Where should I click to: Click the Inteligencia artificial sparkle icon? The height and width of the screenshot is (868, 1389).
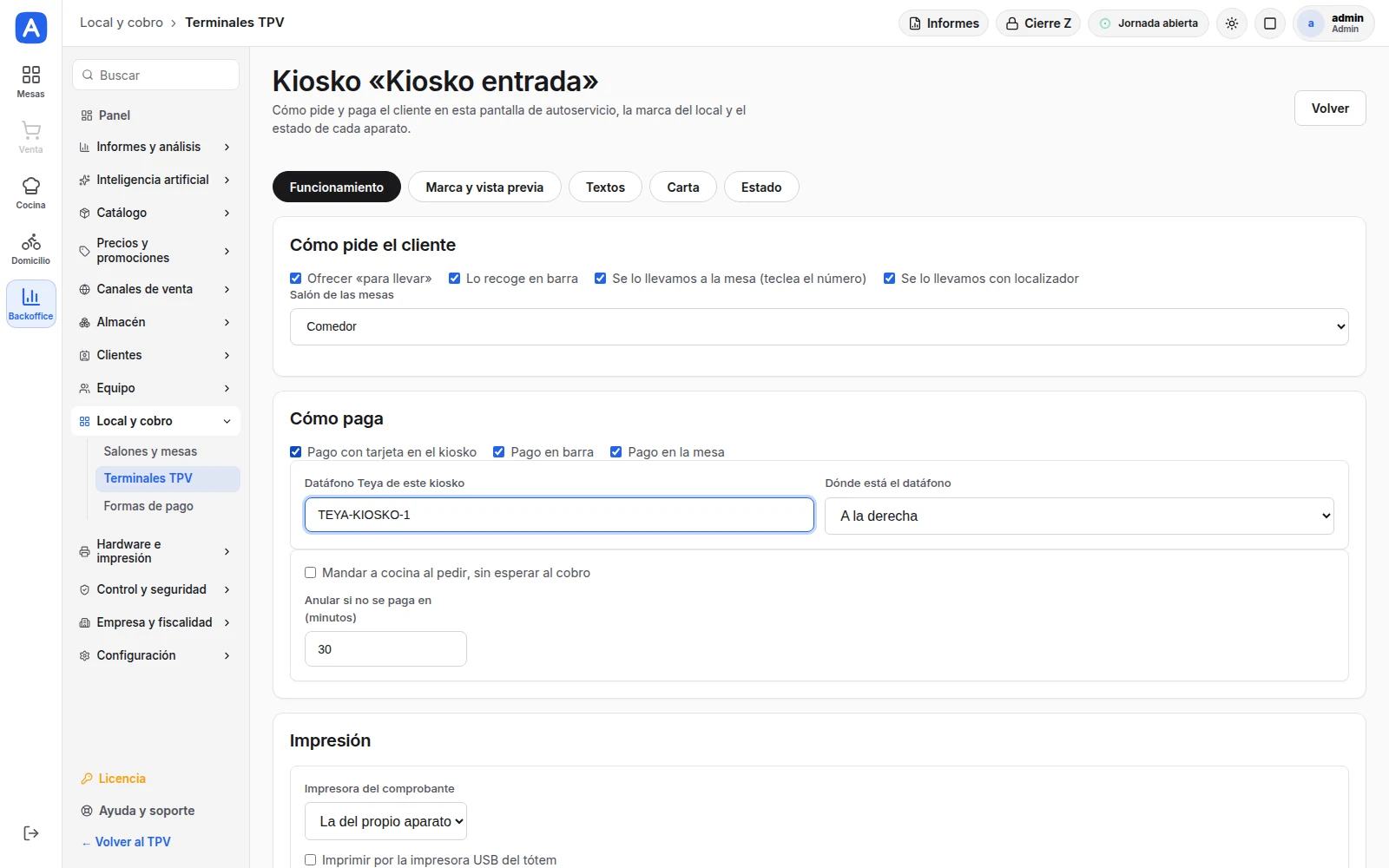(x=84, y=181)
